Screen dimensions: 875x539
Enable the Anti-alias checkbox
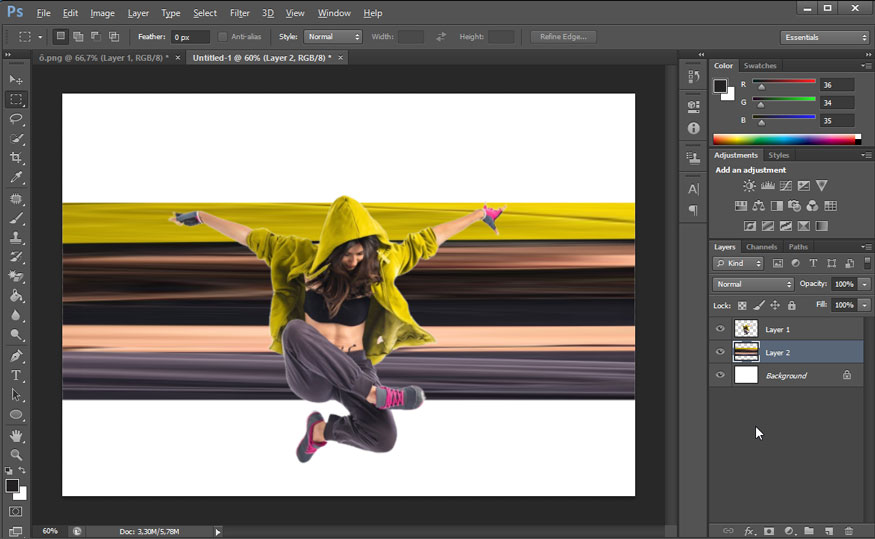click(223, 37)
